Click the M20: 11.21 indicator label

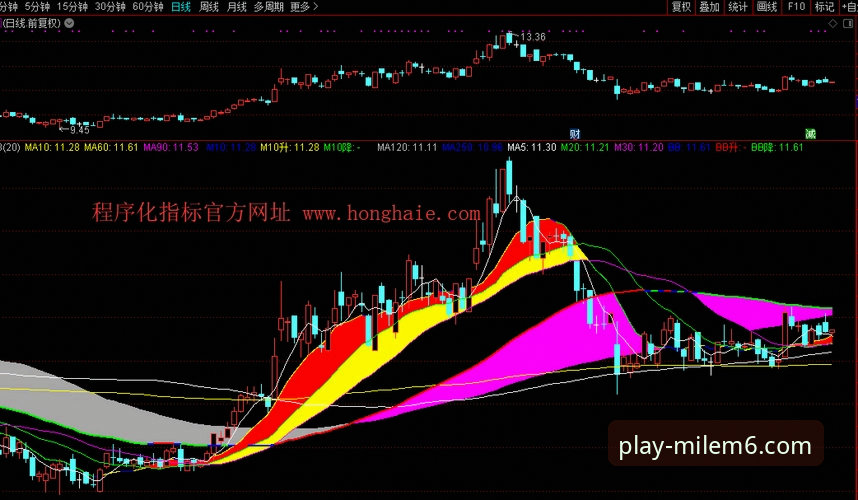point(585,147)
